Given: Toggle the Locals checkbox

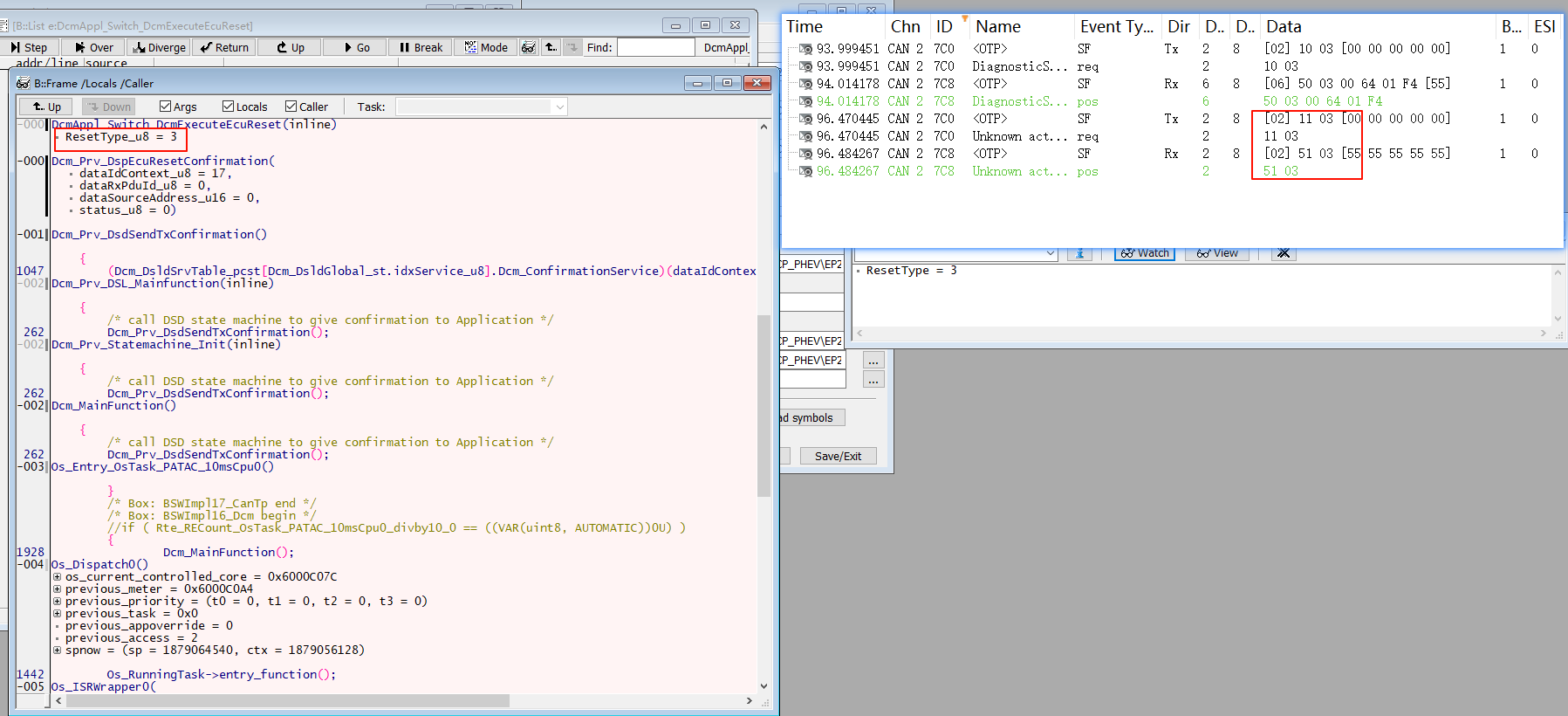Looking at the screenshot, I should (x=228, y=107).
